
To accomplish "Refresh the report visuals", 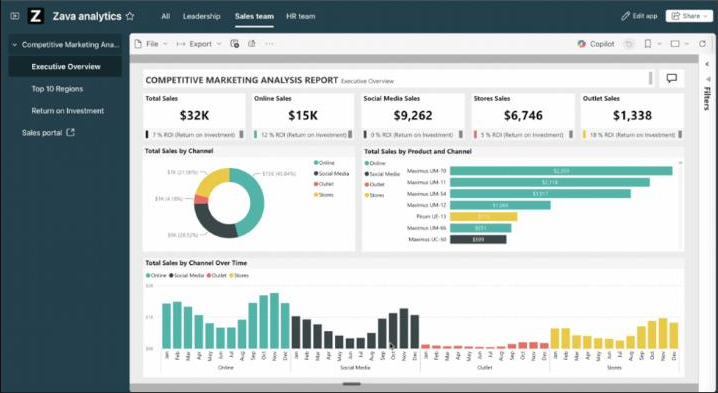I will [x=702, y=44].
